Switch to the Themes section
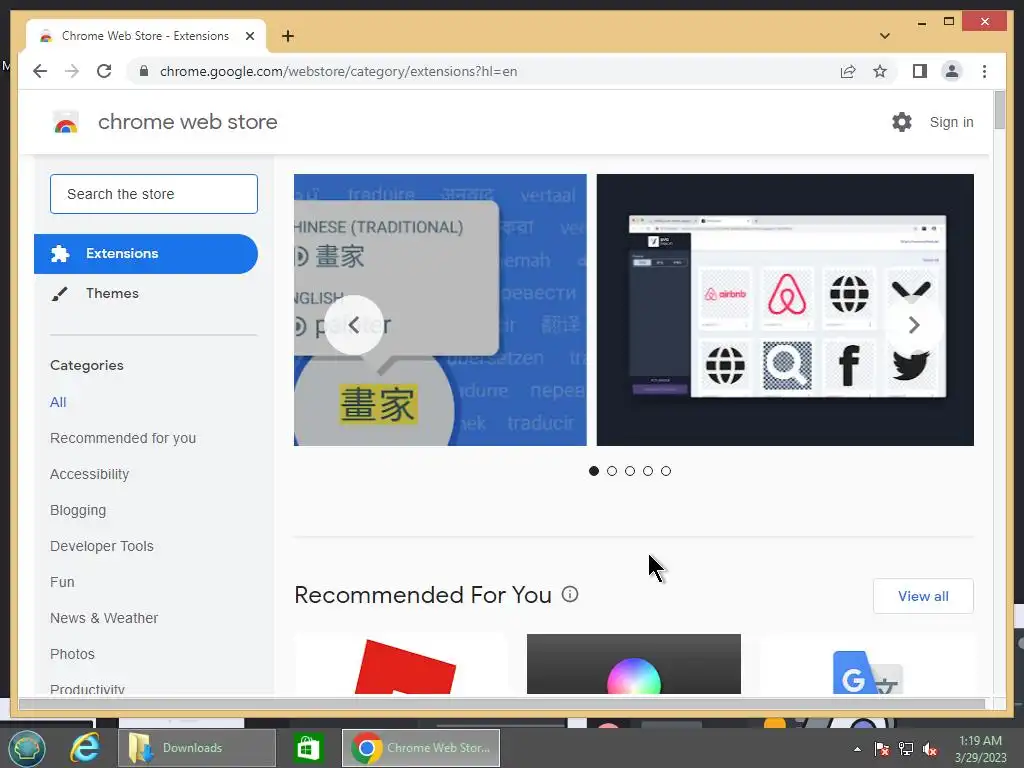Viewport: 1024px width, 768px height. click(x=146, y=293)
